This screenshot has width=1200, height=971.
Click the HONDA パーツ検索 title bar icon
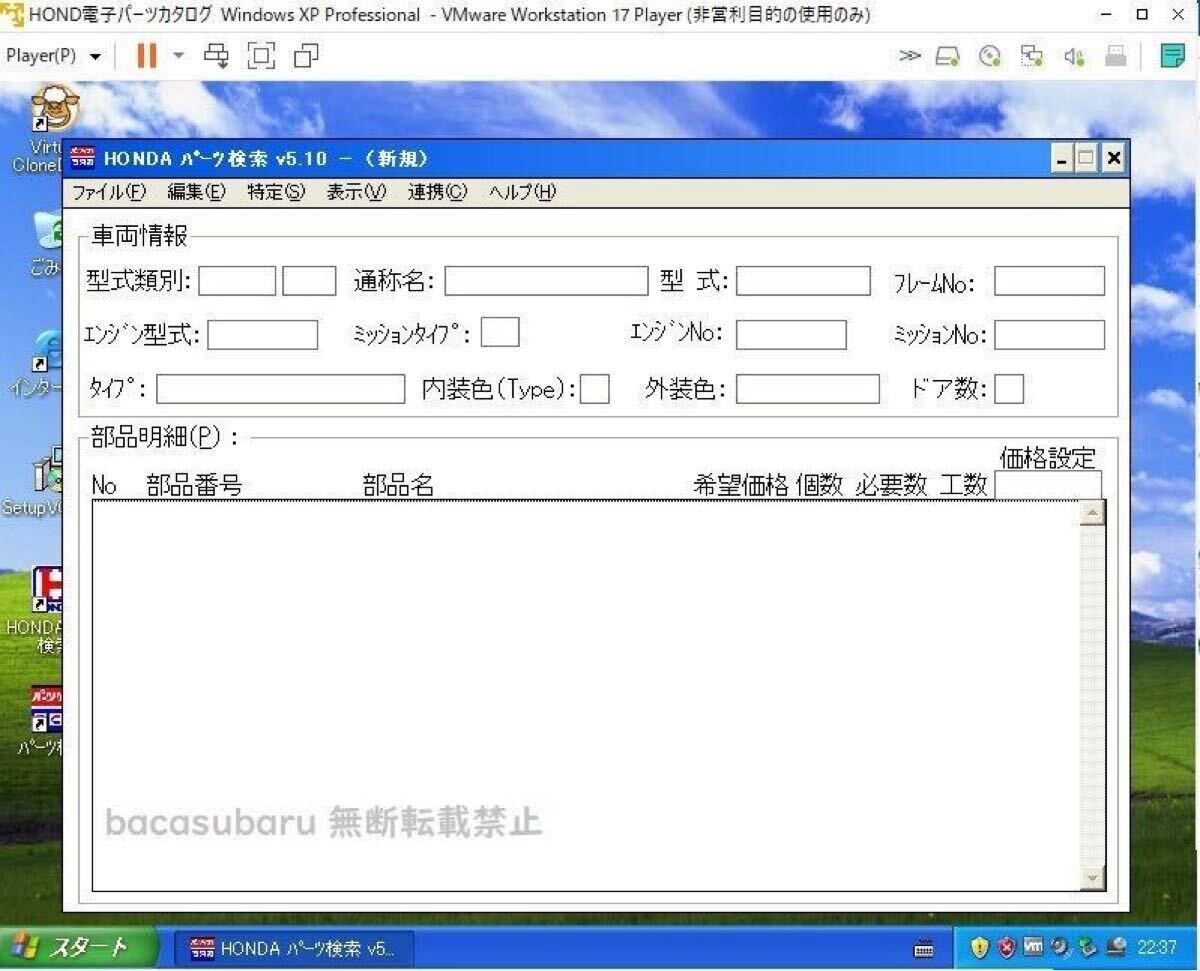click(x=84, y=158)
